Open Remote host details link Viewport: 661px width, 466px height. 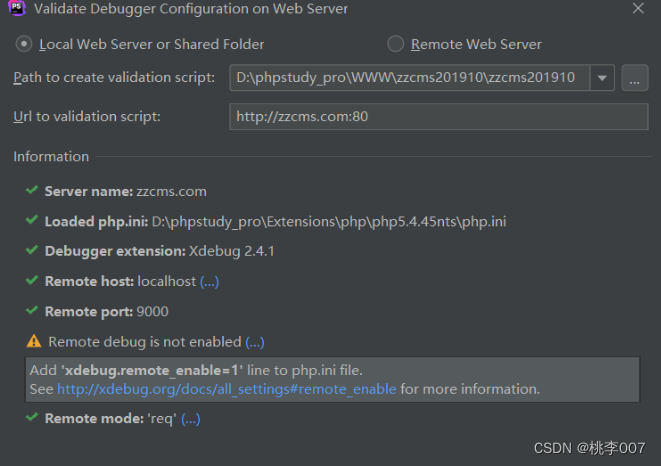pos(210,282)
